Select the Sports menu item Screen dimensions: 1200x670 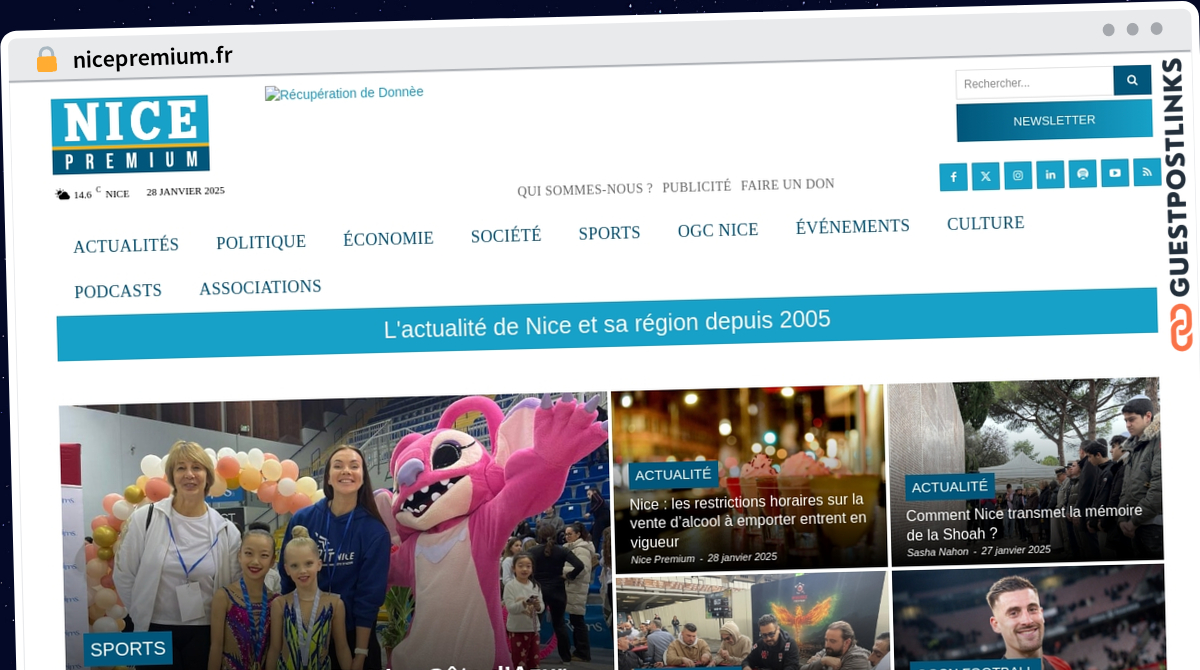(x=609, y=233)
